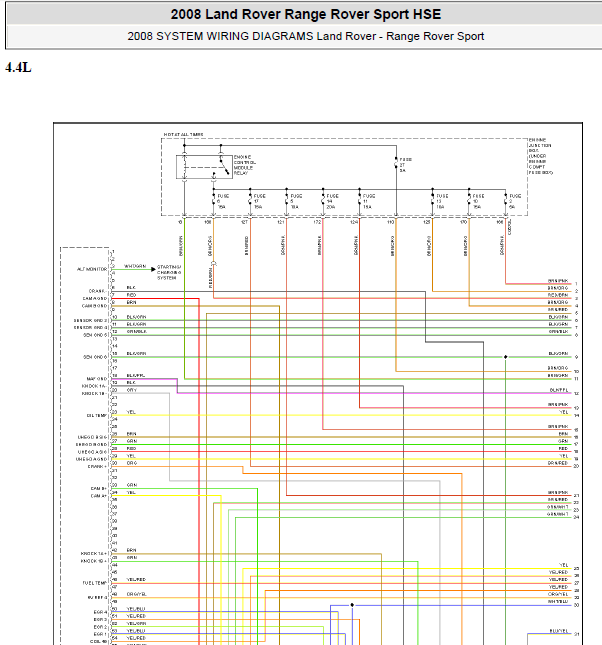Click the 'EGR 4' pin label
This screenshot has height=645, width=602.
coord(100,612)
